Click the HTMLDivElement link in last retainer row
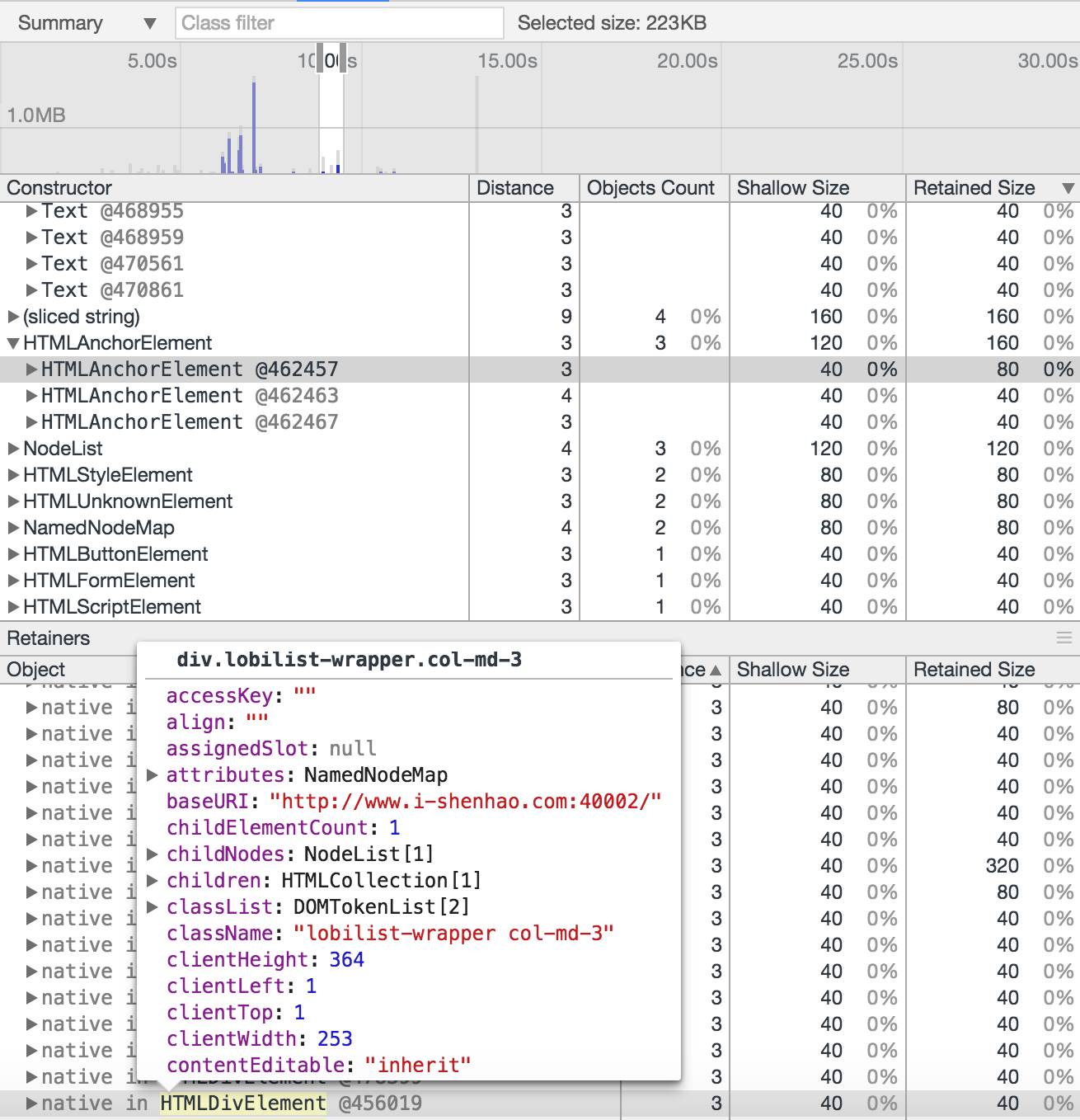Screen dimensions: 1080x1120 [x=243, y=1104]
